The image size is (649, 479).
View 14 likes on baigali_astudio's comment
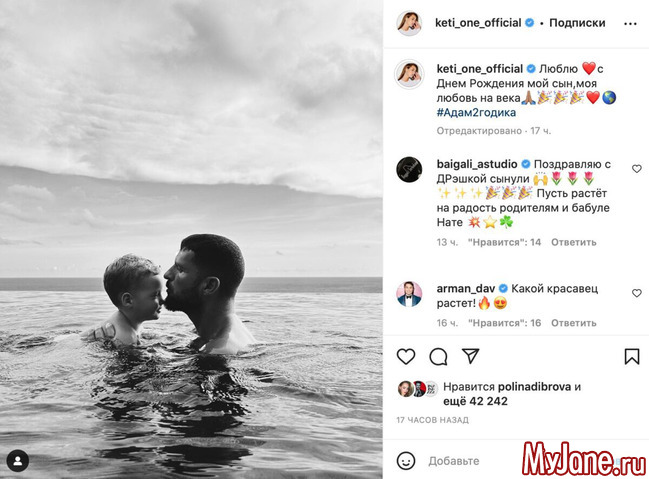coord(506,242)
